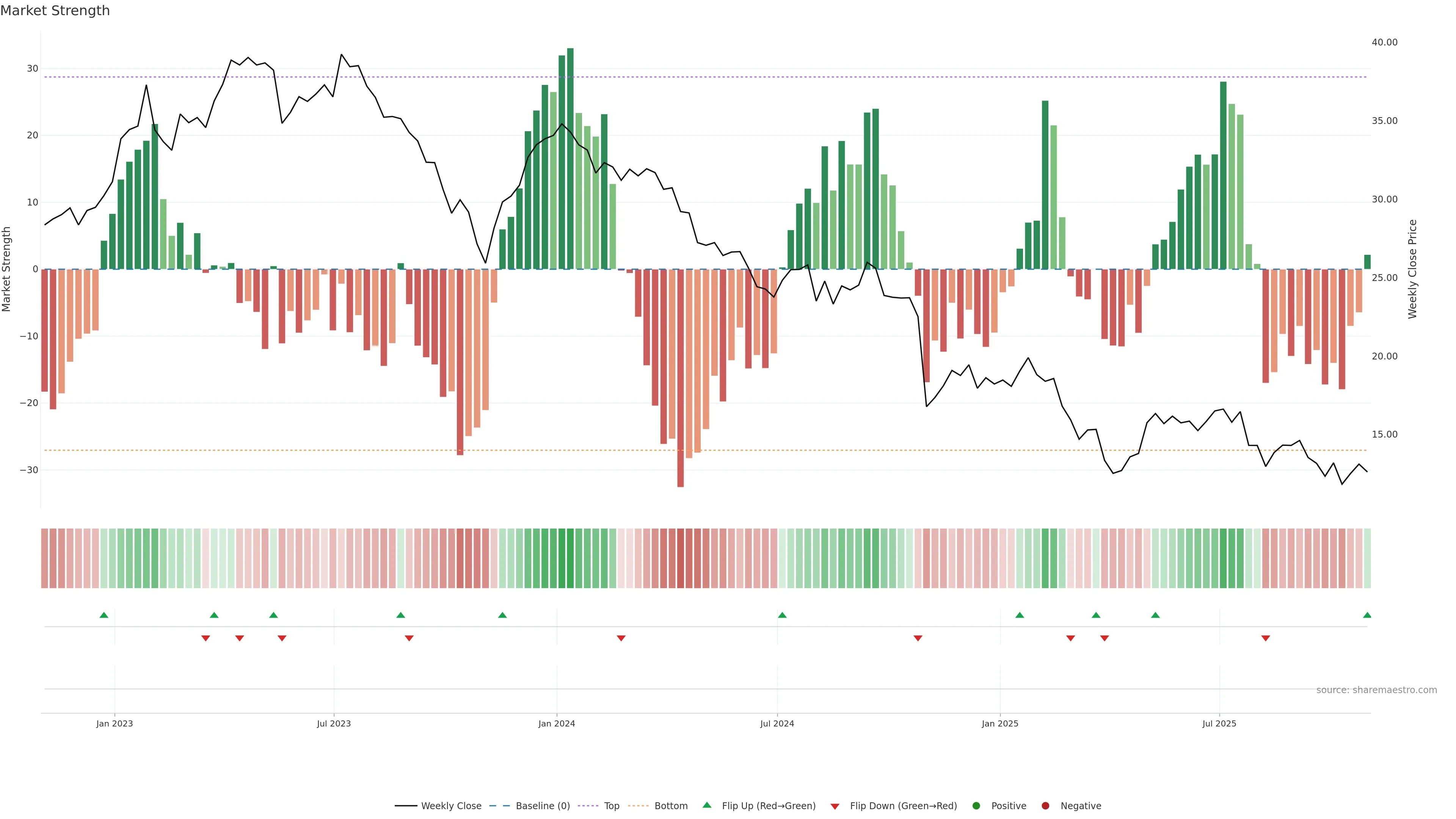1456x819 pixels.
Task: Click the last green flip-up marker at far right
Action: pos(1367,615)
